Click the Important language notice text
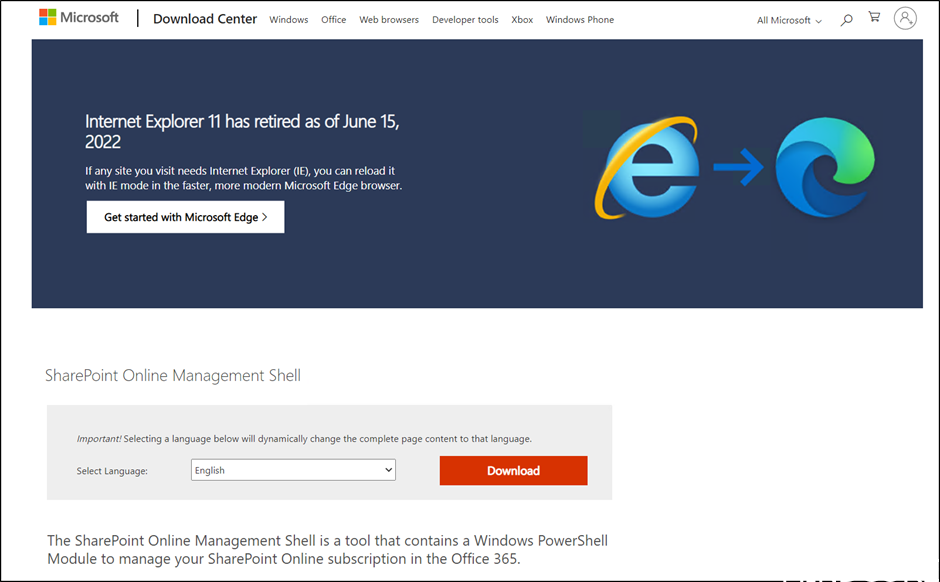The image size is (940, 582). tap(304, 439)
